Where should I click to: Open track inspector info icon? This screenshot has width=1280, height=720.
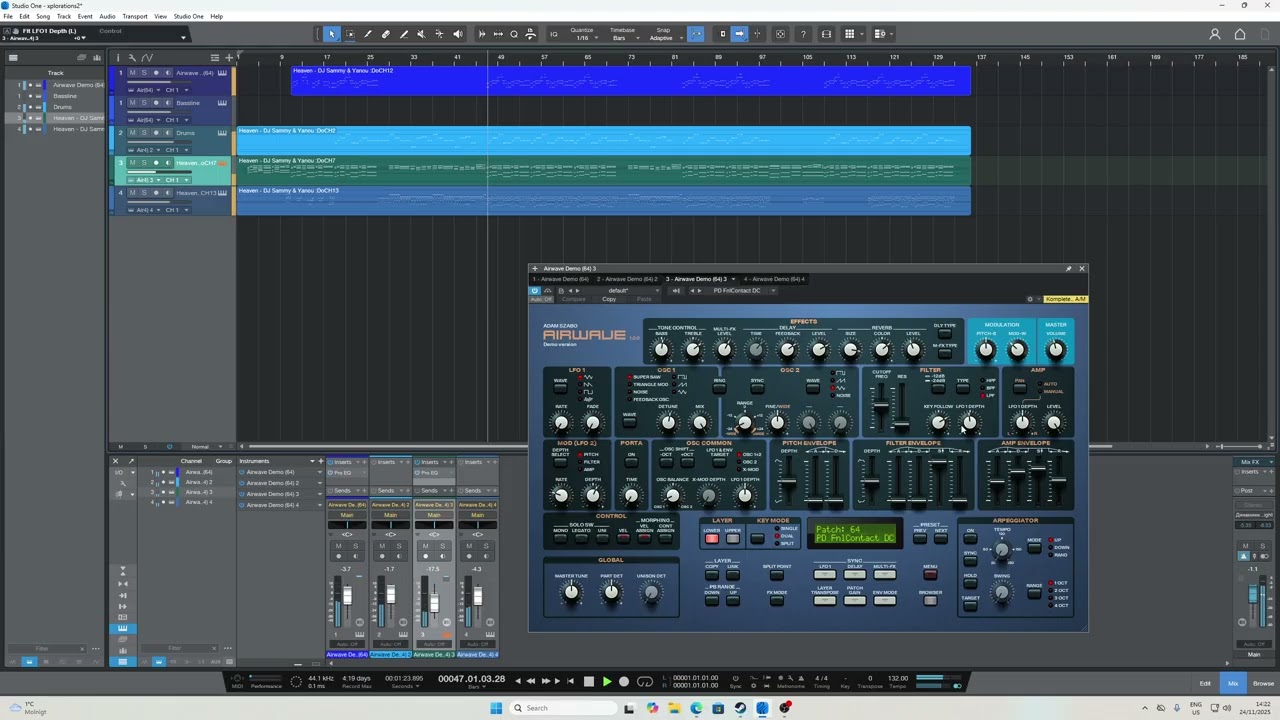coord(119,57)
